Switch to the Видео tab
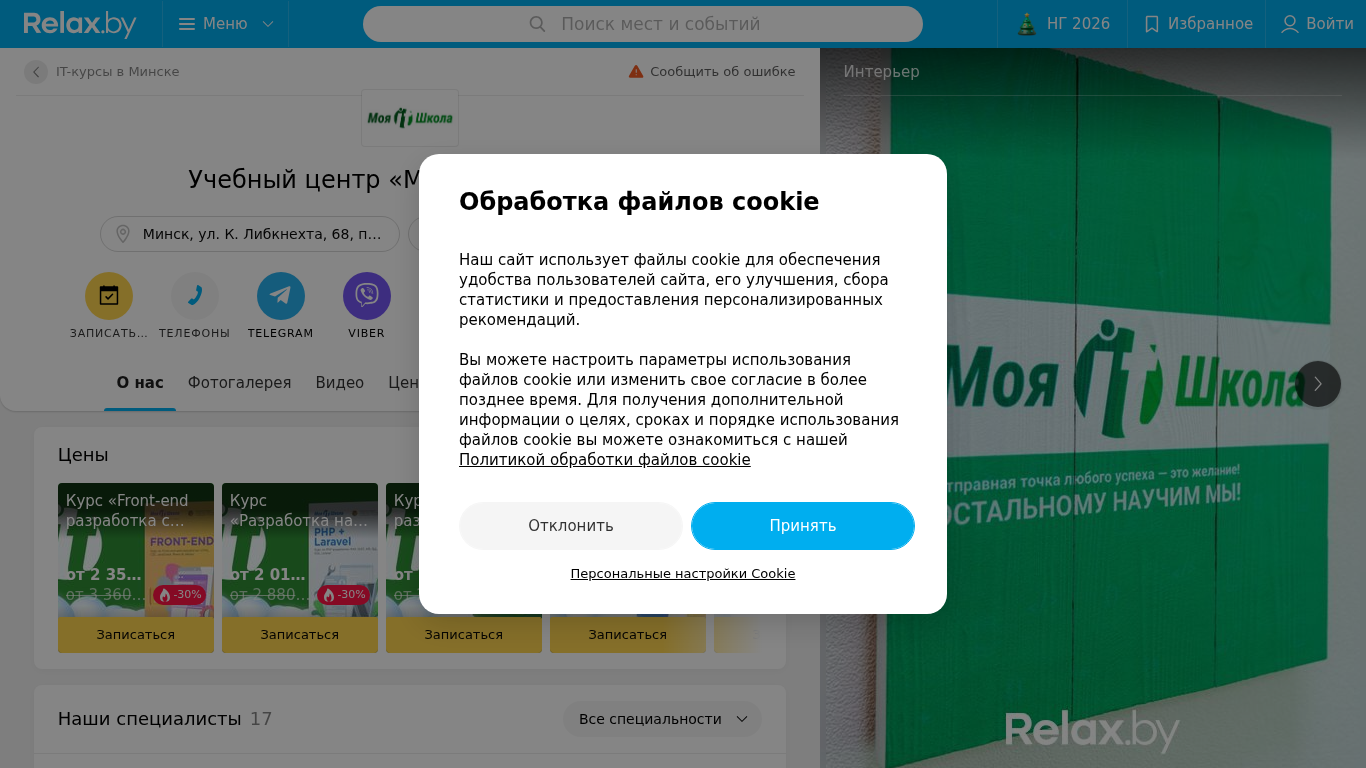The width and height of the screenshot is (1366, 768). coord(340,383)
